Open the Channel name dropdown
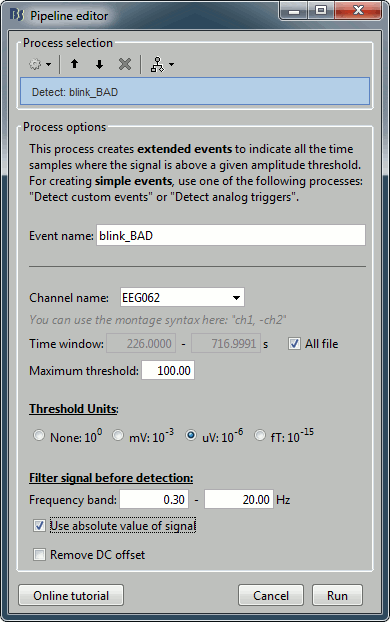 coord(182,297)
